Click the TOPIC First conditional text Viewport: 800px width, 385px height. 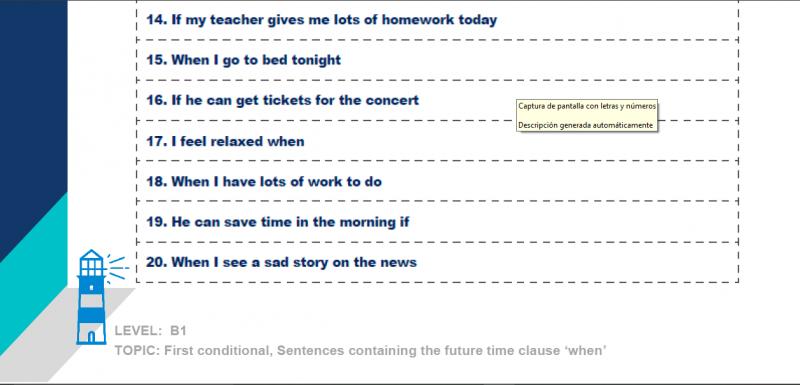(360, 351)
